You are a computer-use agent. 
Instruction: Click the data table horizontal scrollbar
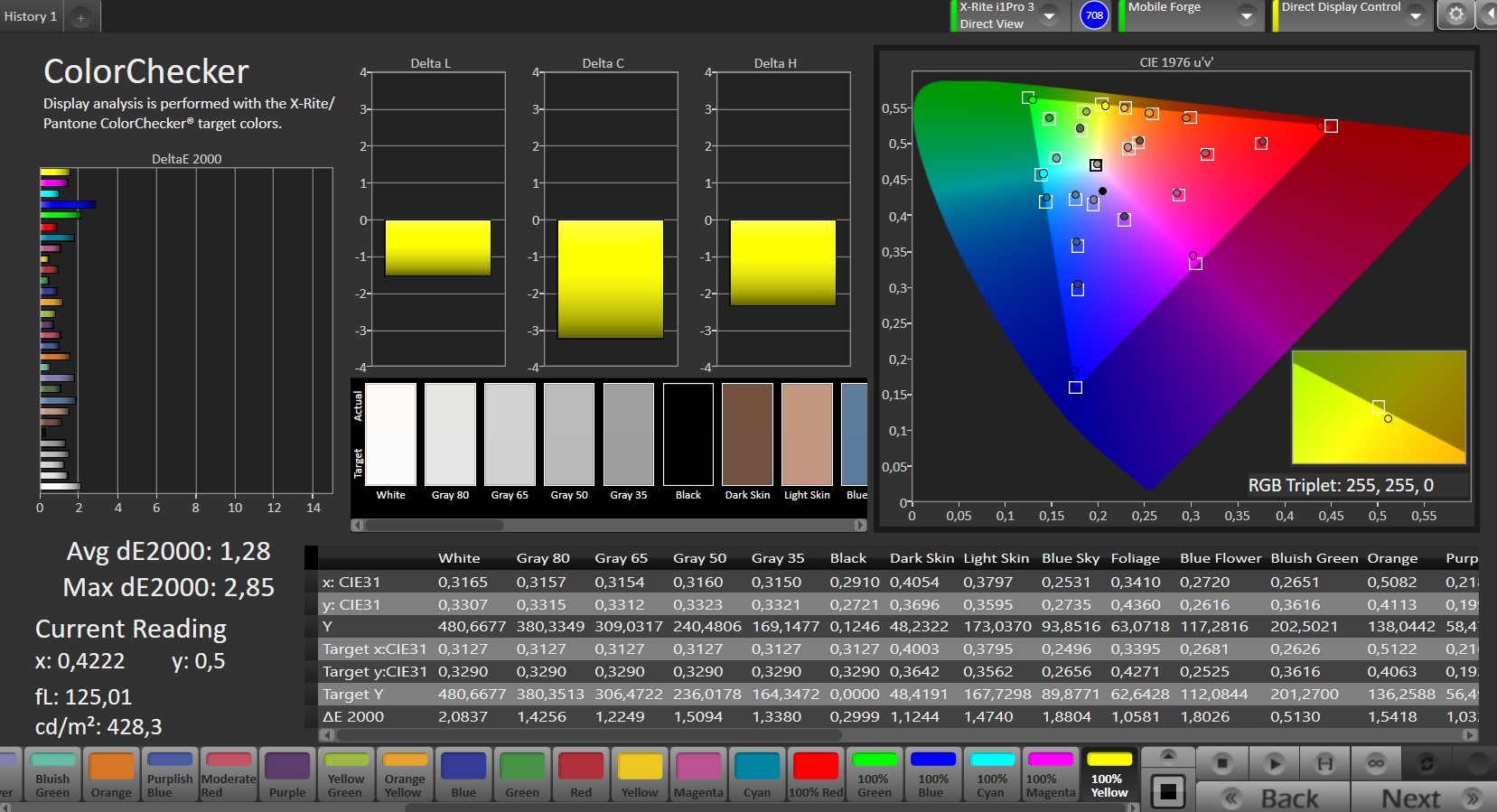(587, 735)
